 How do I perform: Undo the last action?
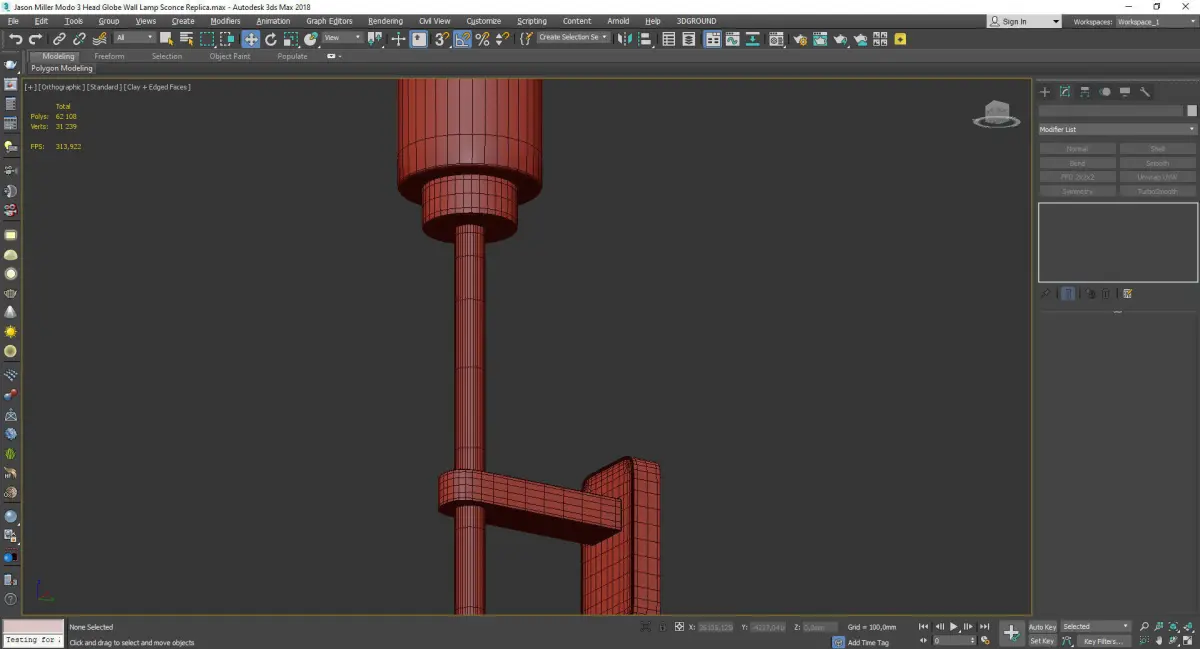(15, 39)
